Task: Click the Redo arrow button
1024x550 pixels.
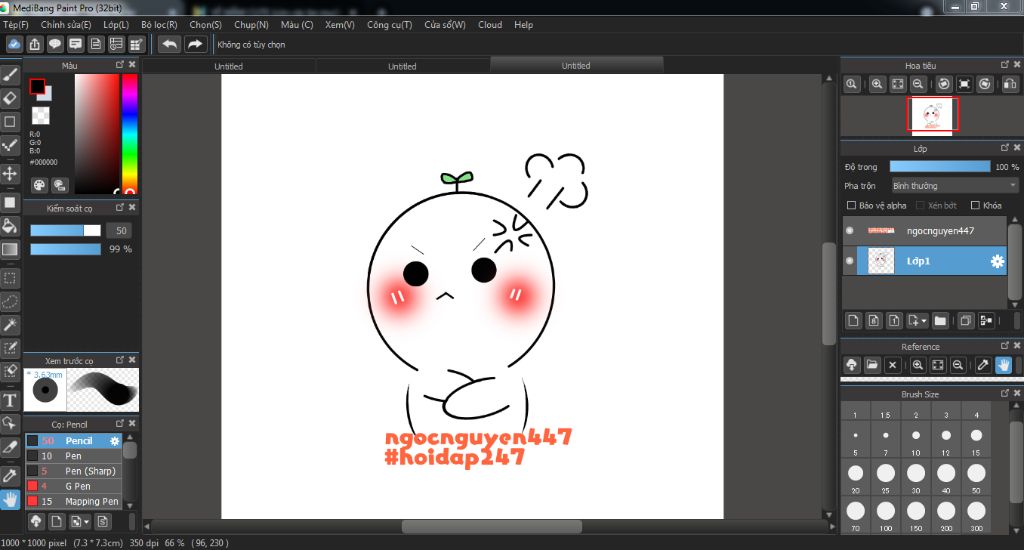Action: [195, 44]
